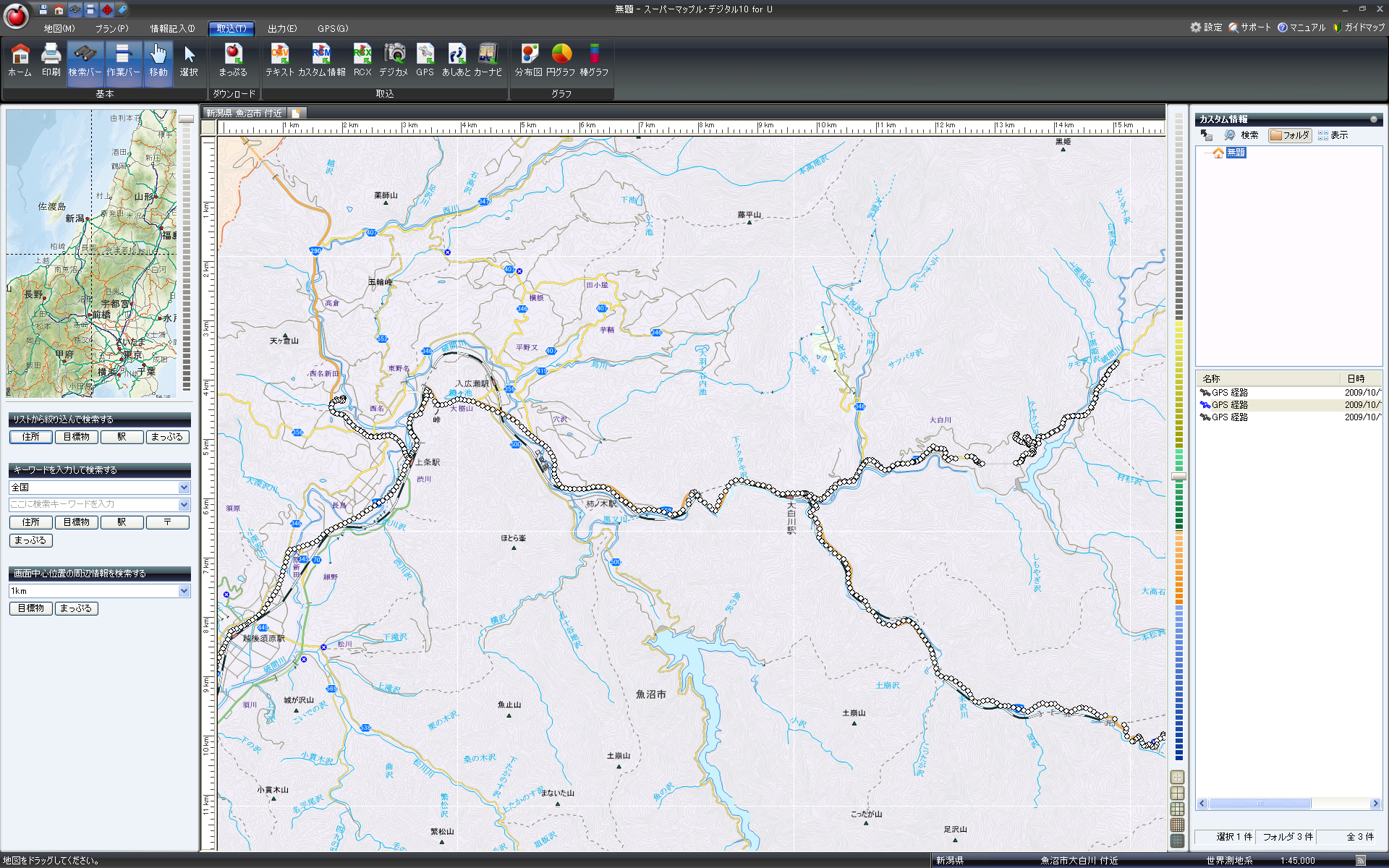
Task: Expand the 全国 region dropdown
Action: pyautogui.click(x=184, y=488)
